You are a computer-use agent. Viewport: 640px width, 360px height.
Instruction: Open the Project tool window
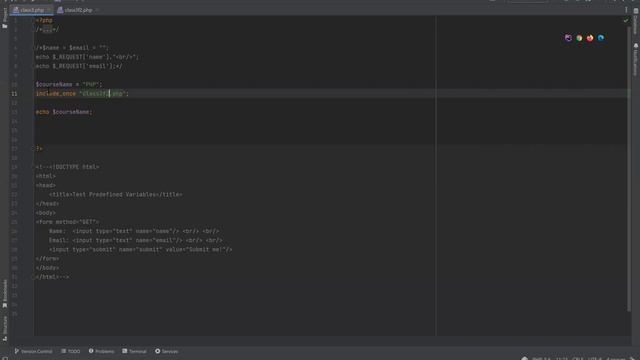click(4, 17)
